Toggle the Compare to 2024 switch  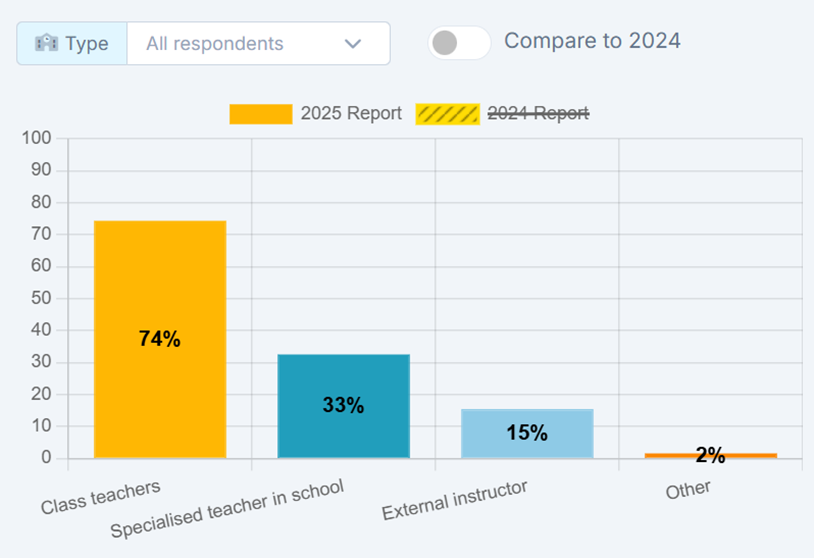(x=459, y=43)
